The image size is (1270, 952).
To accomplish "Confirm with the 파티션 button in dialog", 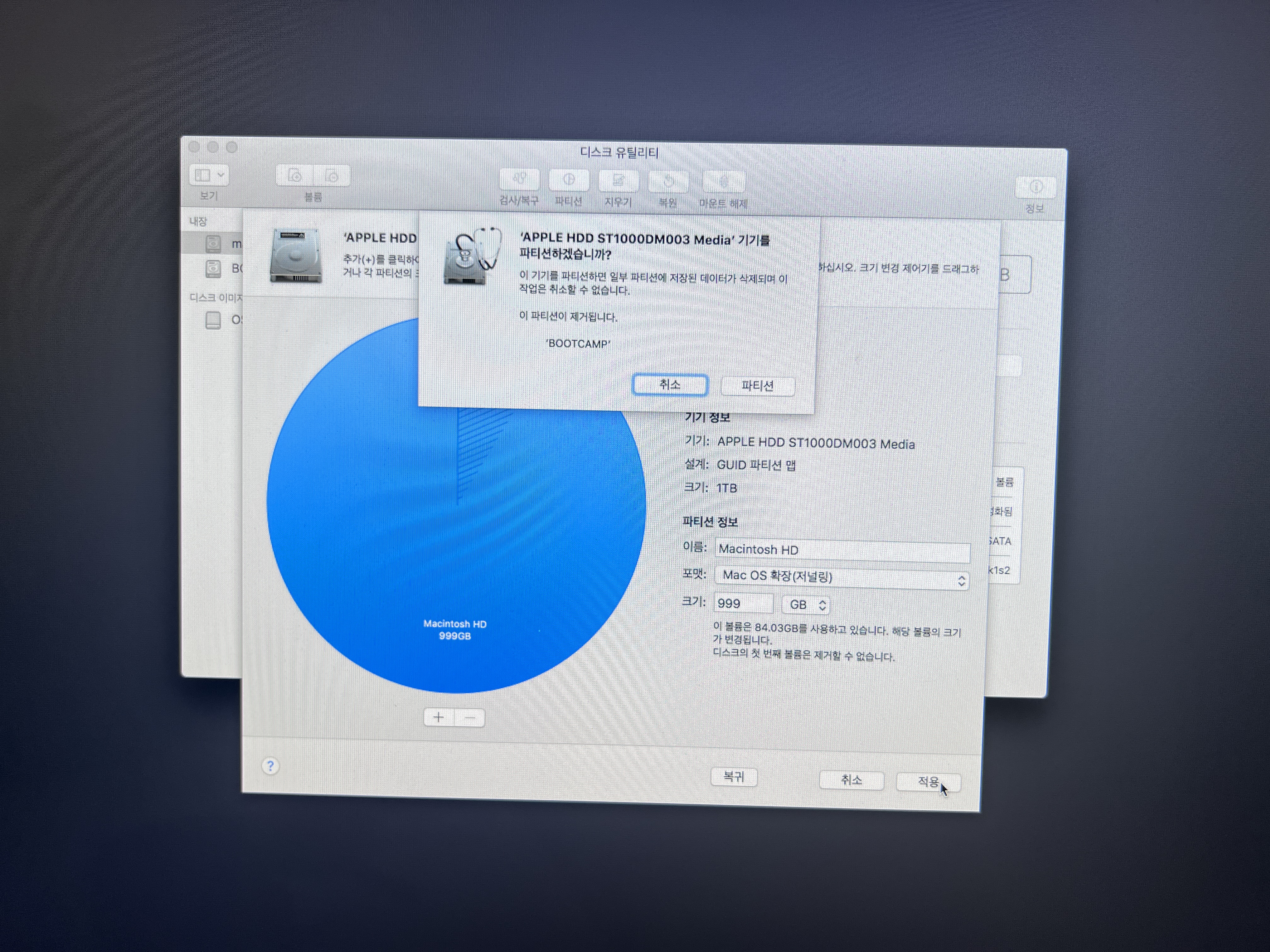I will pos(757,386).
